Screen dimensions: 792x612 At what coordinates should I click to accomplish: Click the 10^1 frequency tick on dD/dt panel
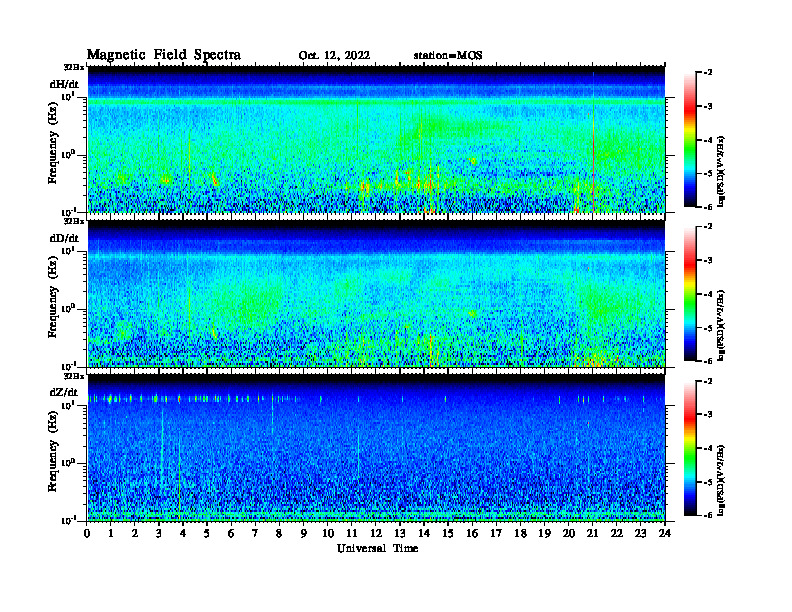tap(68, 251)
